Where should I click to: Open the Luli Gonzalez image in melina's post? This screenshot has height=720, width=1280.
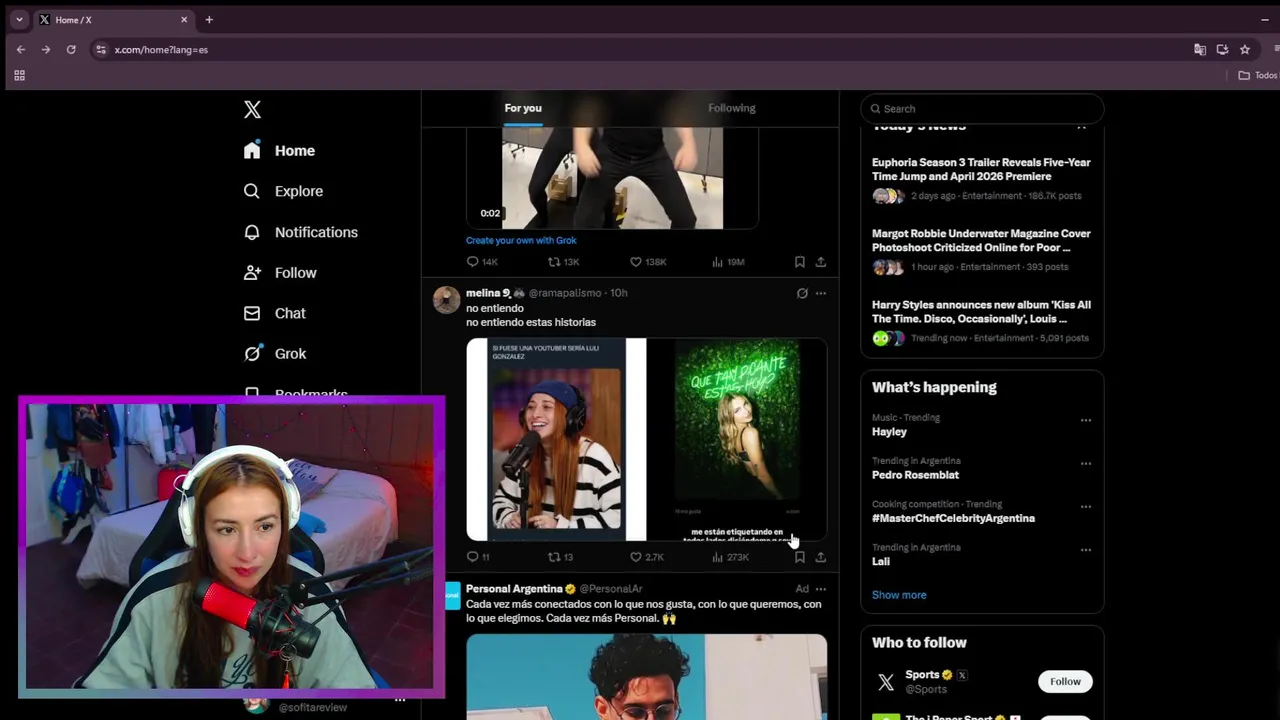[556, 439]
